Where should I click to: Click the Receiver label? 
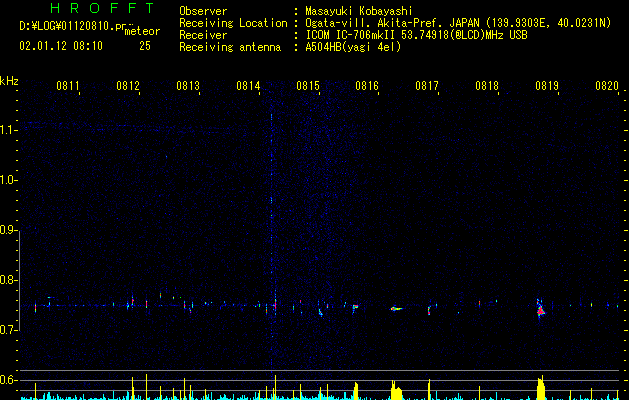(x=203, y=35)
